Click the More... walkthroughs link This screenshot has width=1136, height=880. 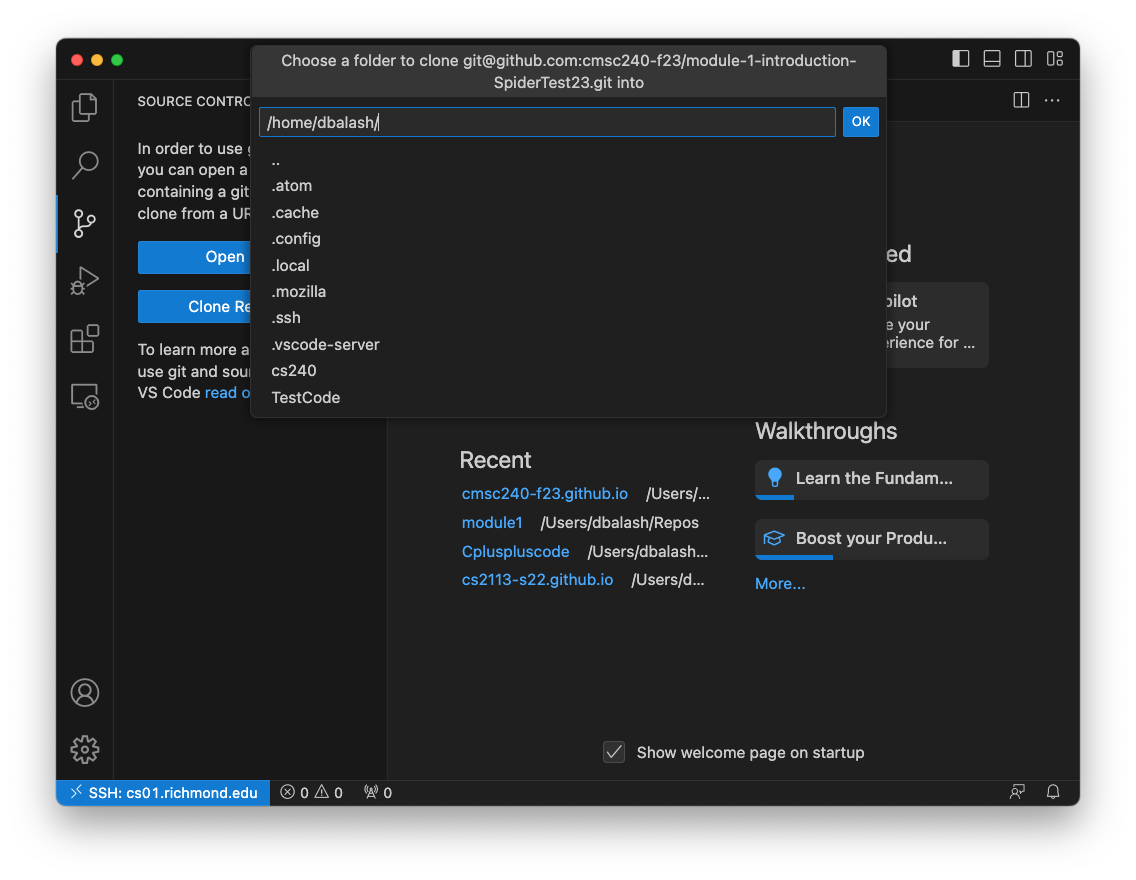780,584
